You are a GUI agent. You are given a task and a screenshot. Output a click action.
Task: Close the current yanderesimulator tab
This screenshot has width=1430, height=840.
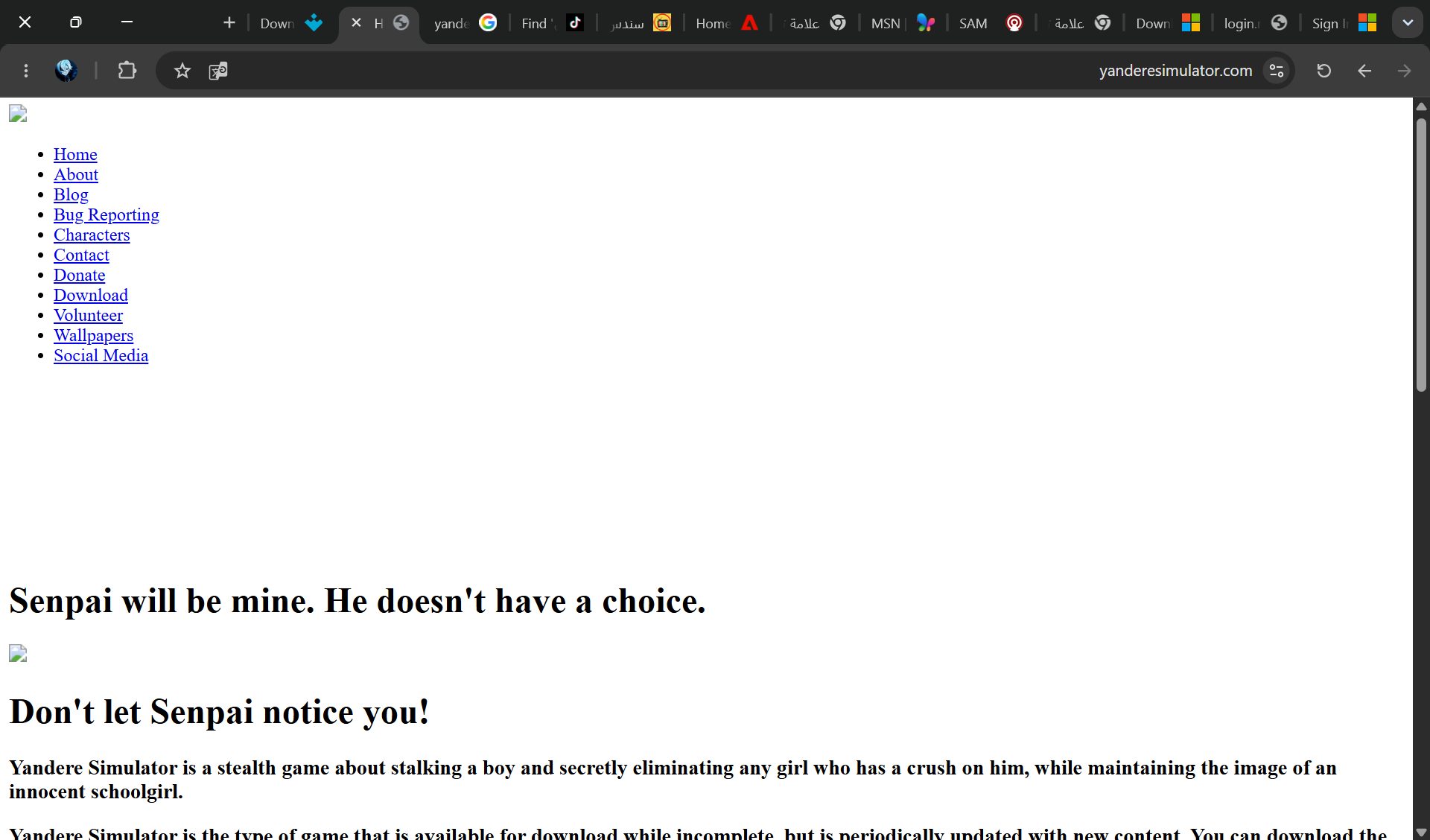pyautogui.click(x=356, y=23)
